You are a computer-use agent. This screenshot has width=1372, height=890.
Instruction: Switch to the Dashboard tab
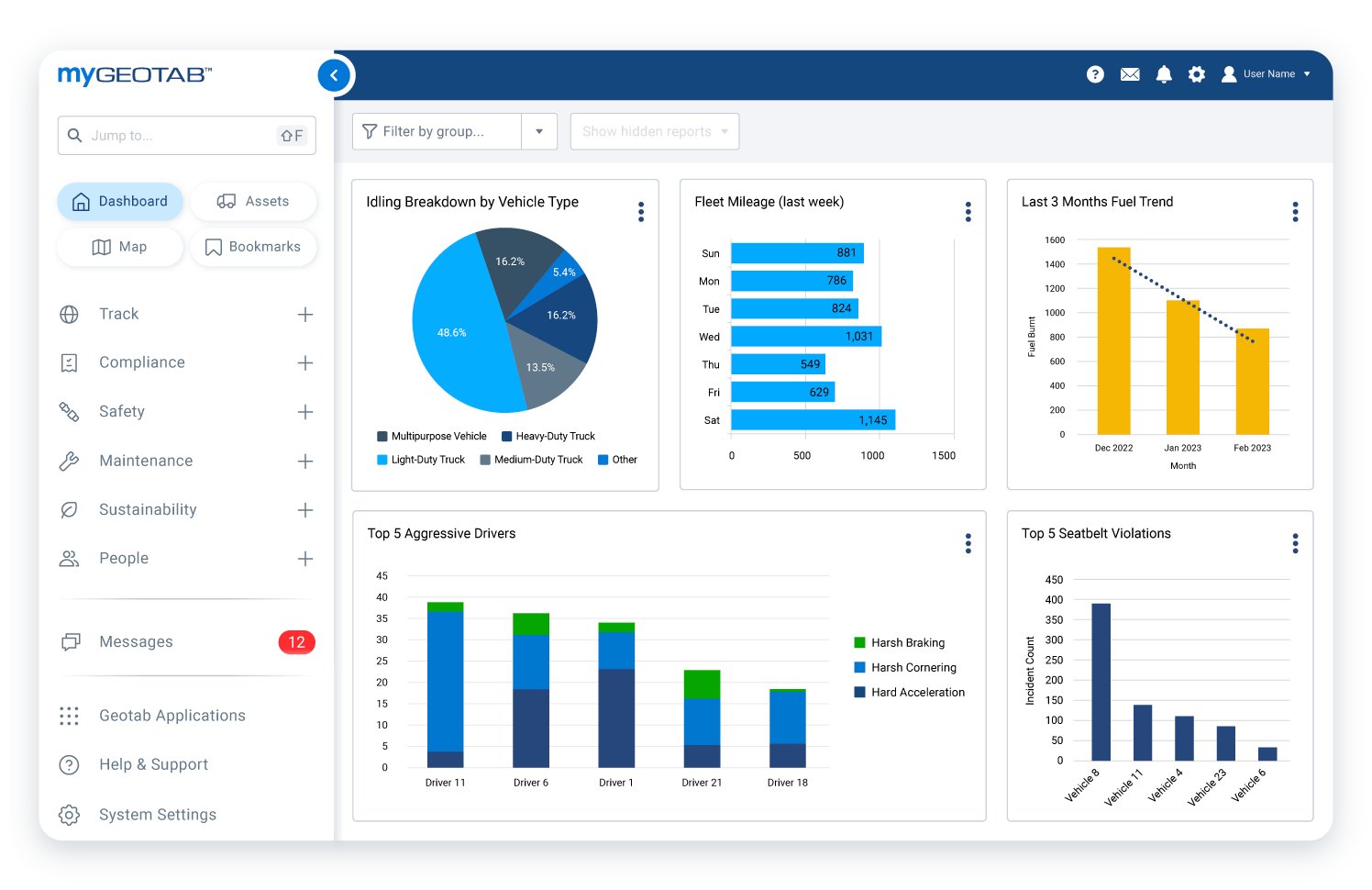pos(120,201)
